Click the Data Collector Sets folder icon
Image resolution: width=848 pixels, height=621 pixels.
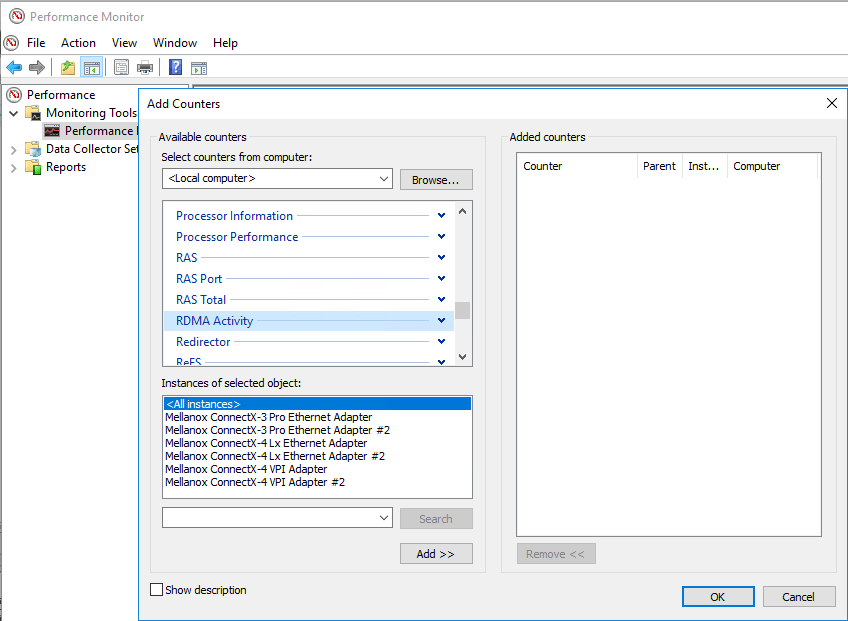33,149
